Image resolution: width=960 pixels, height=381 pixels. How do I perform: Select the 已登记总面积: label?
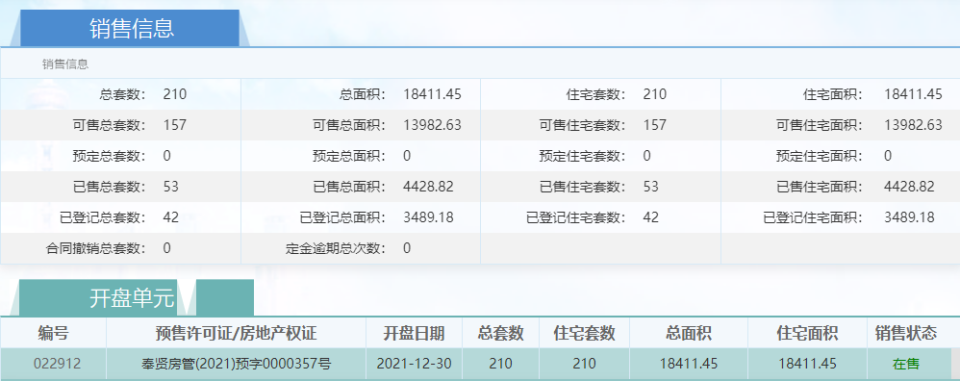[x=343, y=217]
